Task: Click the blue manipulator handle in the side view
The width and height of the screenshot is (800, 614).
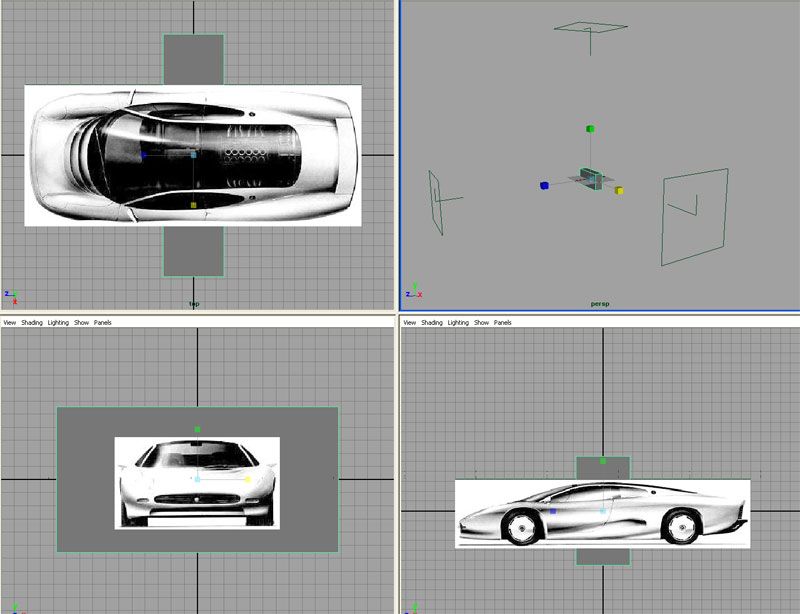Action: click(553, 511)
